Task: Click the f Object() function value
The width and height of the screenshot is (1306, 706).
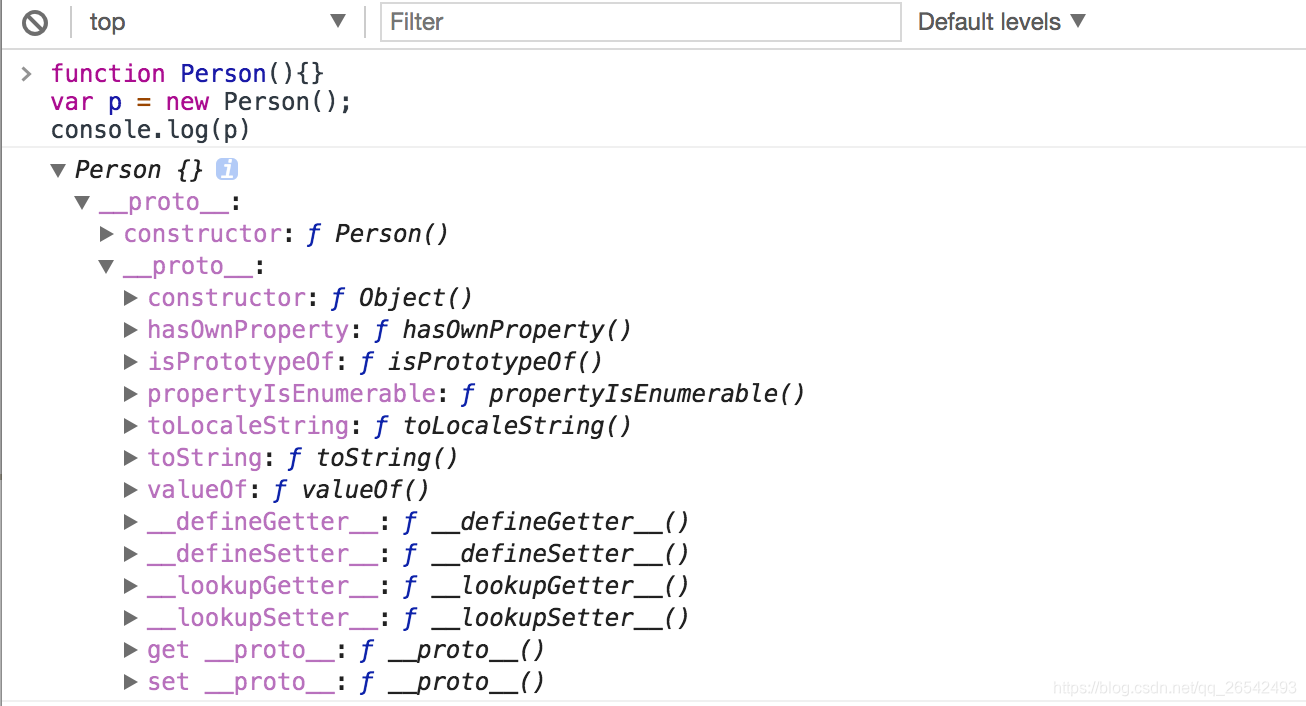Action: (402, 298)
